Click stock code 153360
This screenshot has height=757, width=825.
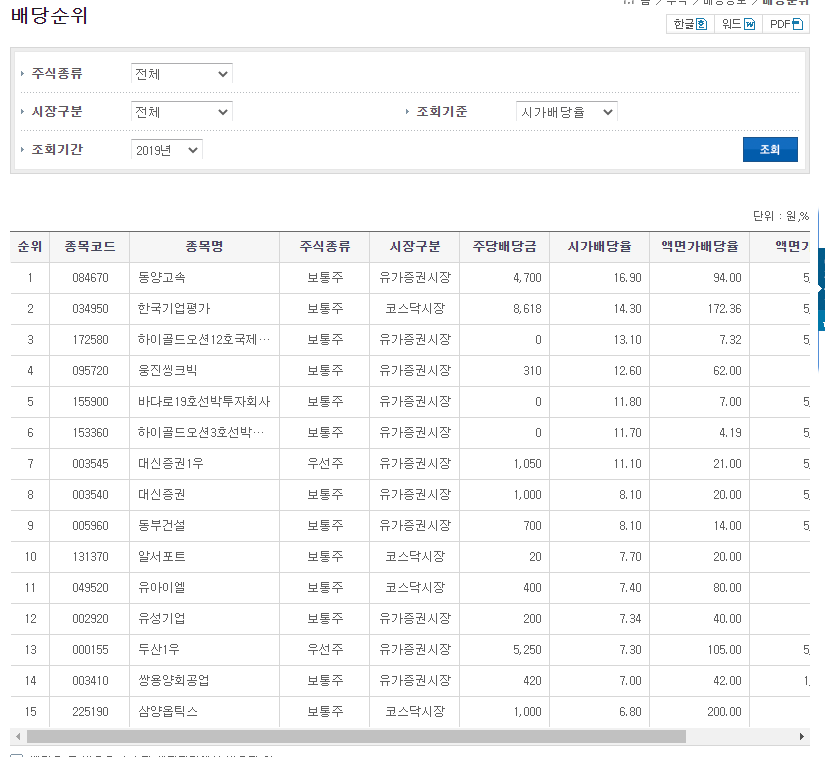(x=90, y=433)
